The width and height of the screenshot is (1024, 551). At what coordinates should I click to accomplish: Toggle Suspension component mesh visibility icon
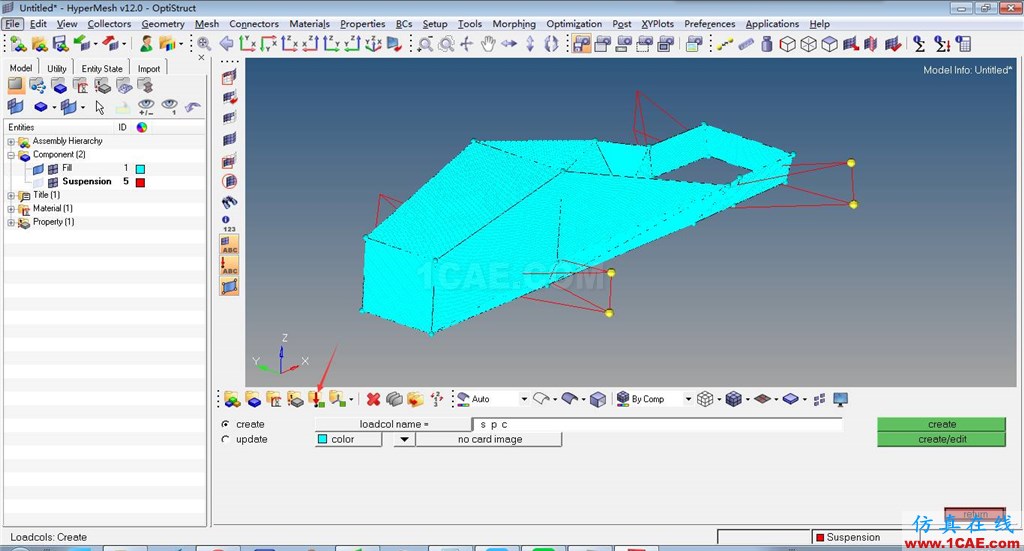coord(53,182)
